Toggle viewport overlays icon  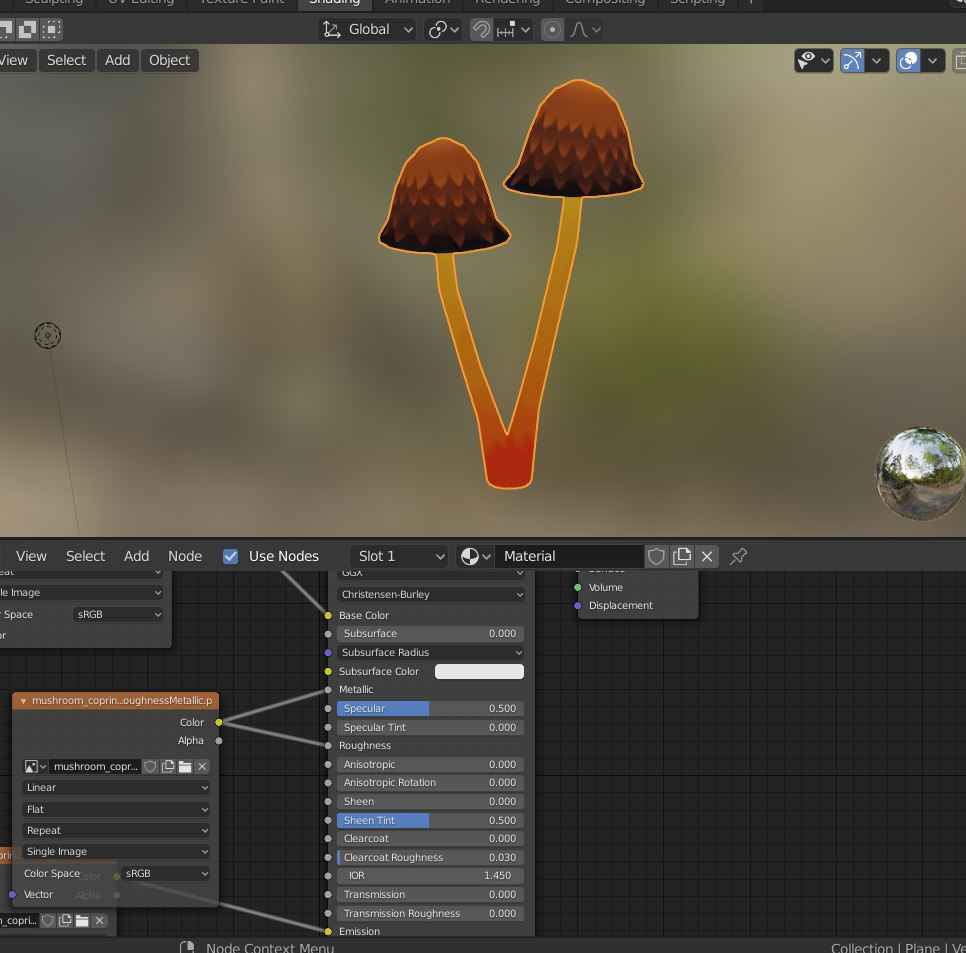[x=908, y=61]
